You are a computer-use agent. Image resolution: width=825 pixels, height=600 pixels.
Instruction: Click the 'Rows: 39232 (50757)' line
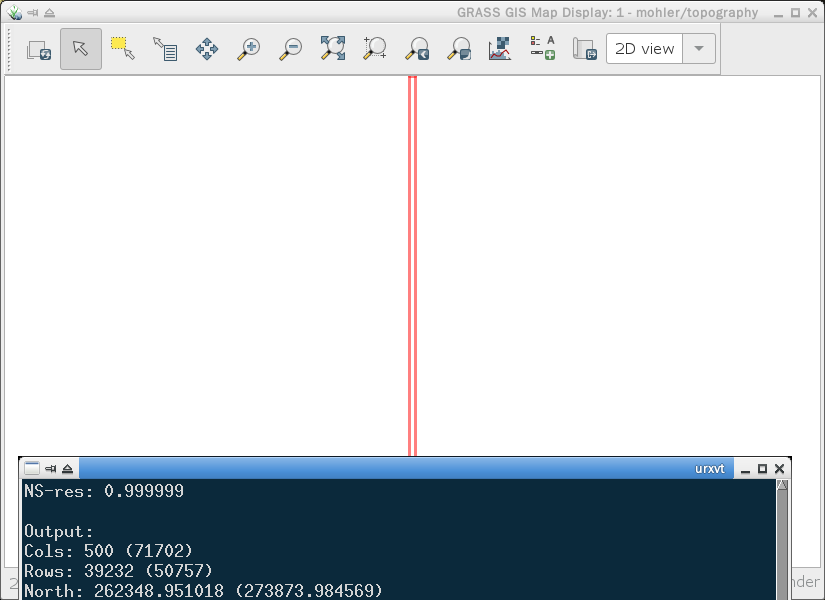point(118,571)
